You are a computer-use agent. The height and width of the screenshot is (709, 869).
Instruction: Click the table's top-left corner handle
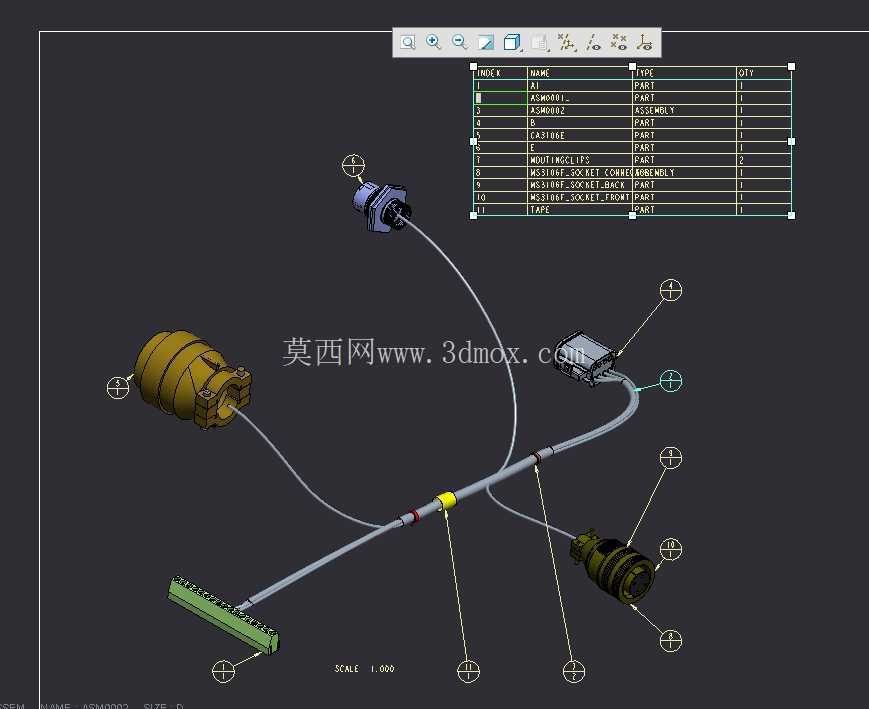point(473,67)
